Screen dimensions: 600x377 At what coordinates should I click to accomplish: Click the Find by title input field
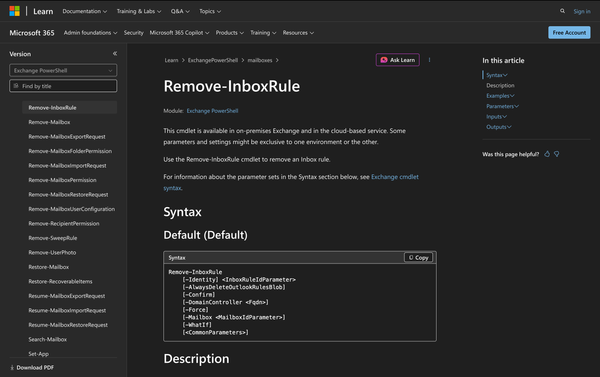(x=63, y=86)
